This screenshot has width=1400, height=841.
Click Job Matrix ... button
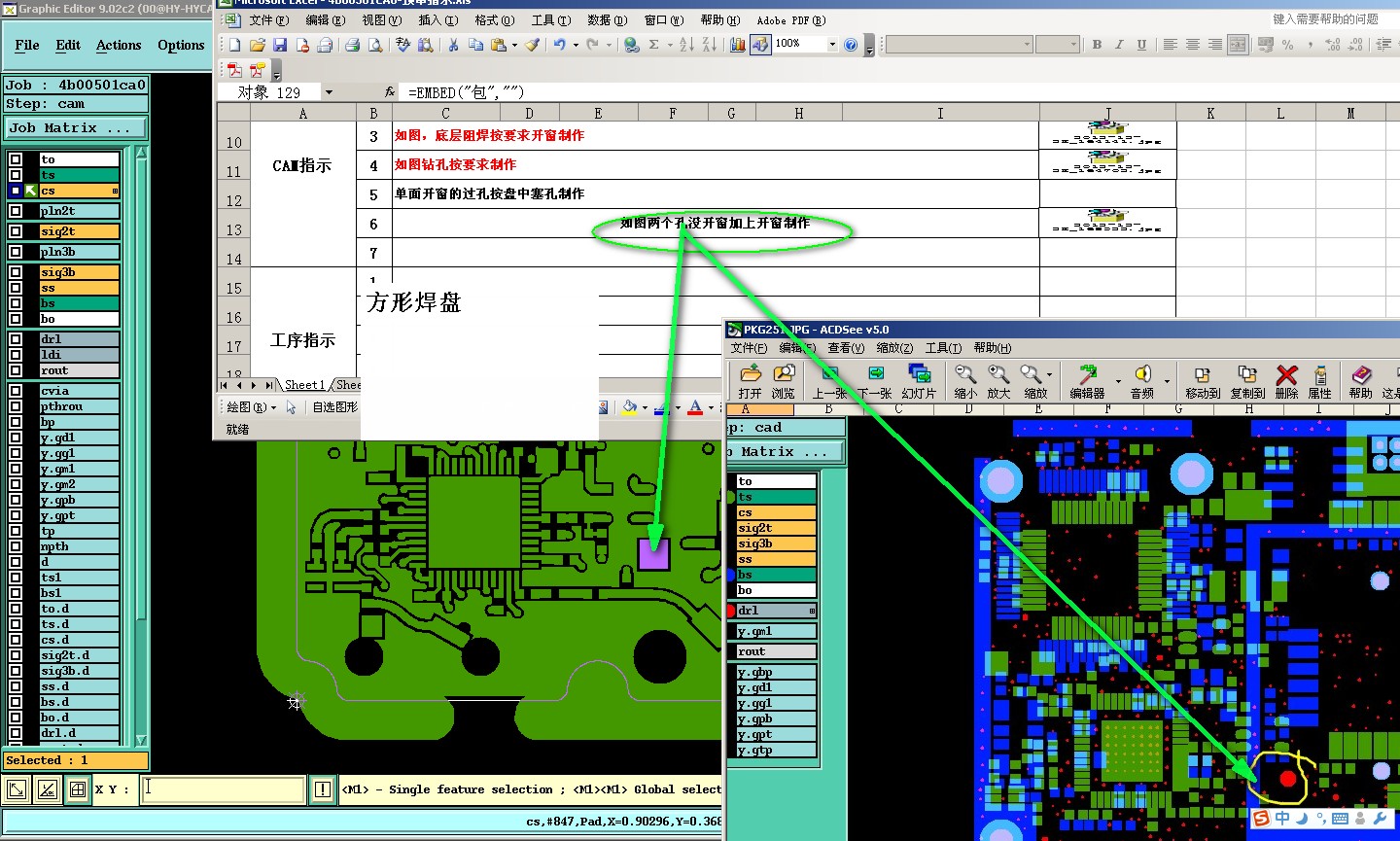(76, 127)
